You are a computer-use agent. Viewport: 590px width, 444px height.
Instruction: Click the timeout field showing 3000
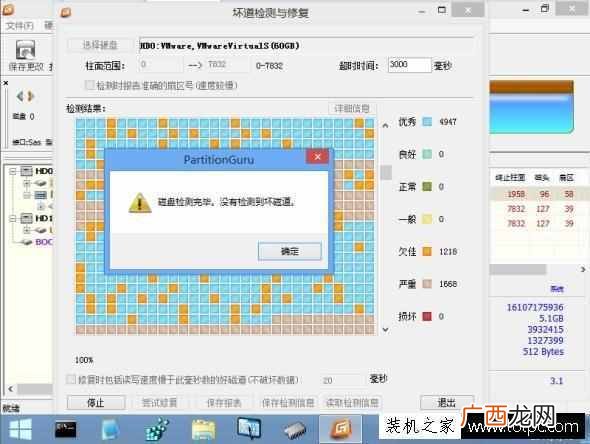tap(409, 65)
